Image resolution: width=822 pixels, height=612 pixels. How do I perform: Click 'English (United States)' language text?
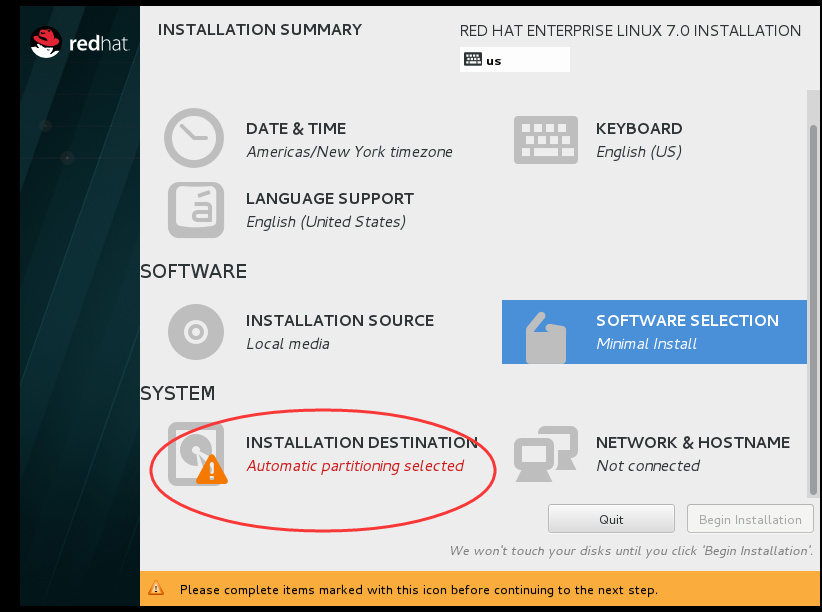[326, 222]
